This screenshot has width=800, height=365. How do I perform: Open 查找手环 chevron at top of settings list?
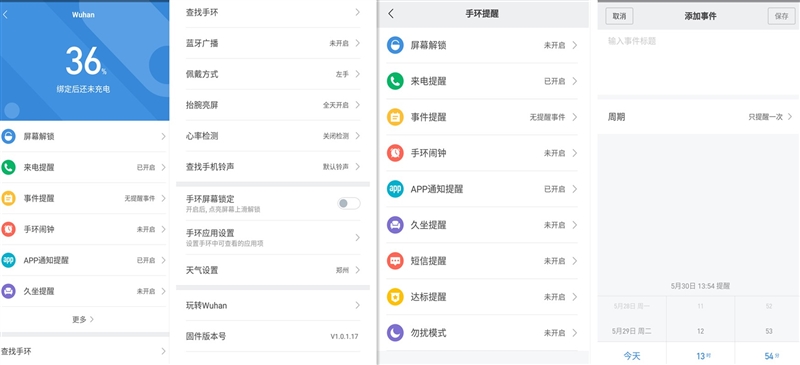358,12
